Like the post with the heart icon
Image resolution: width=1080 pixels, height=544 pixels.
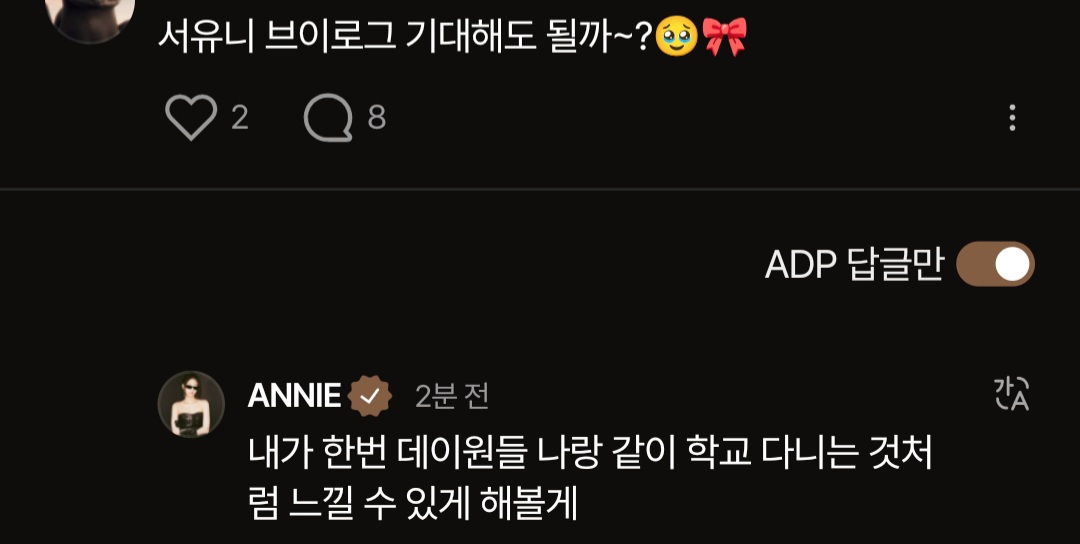click(x=191, y=118)
